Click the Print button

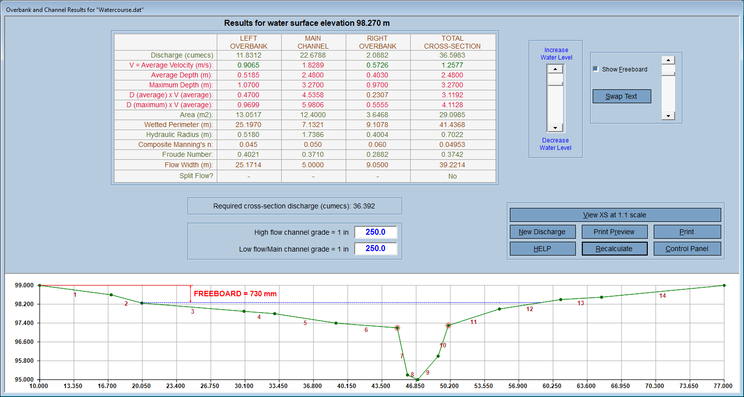687,232
